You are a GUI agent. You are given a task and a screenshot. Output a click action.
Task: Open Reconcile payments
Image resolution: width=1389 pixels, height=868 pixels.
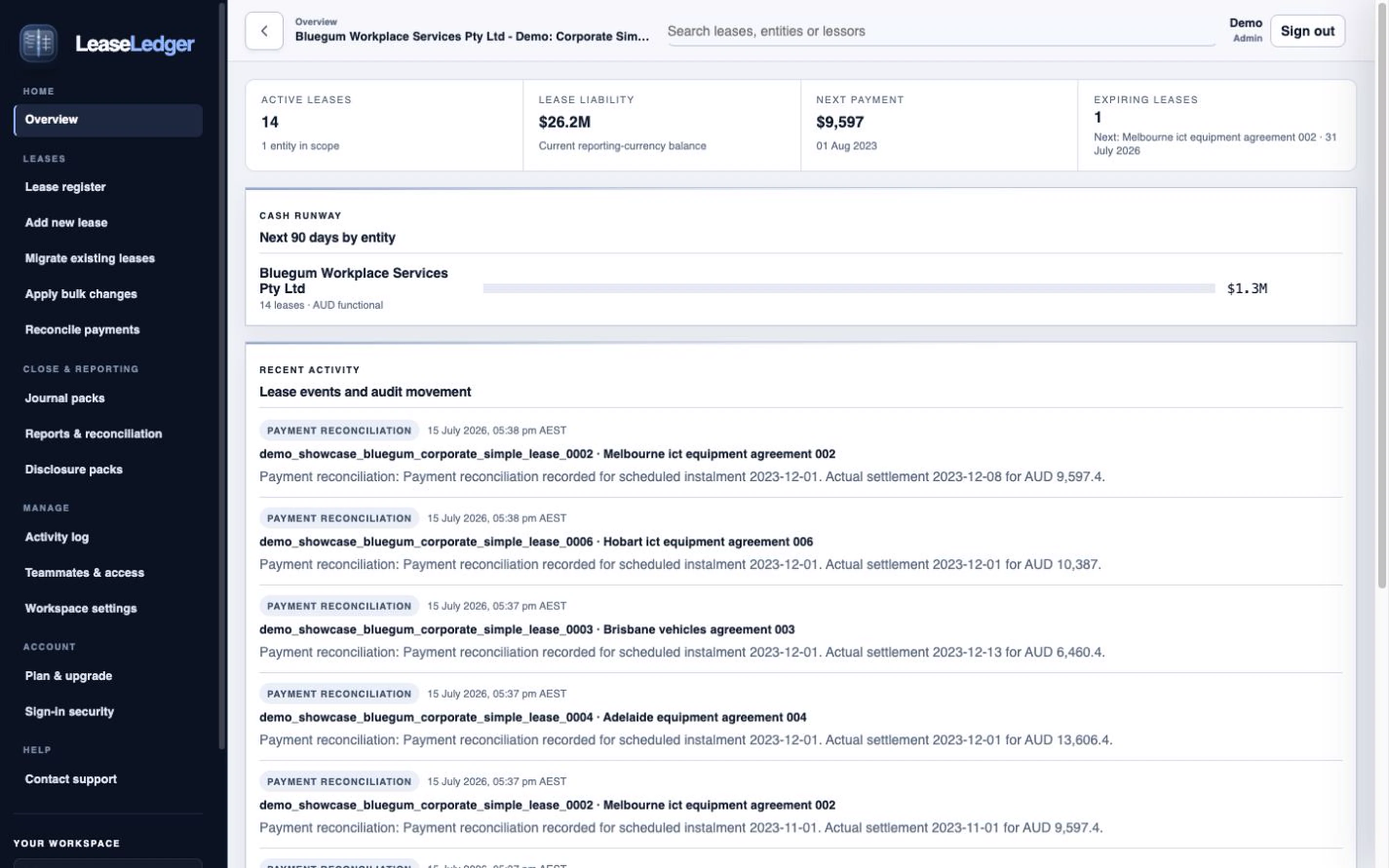[82, 329]
